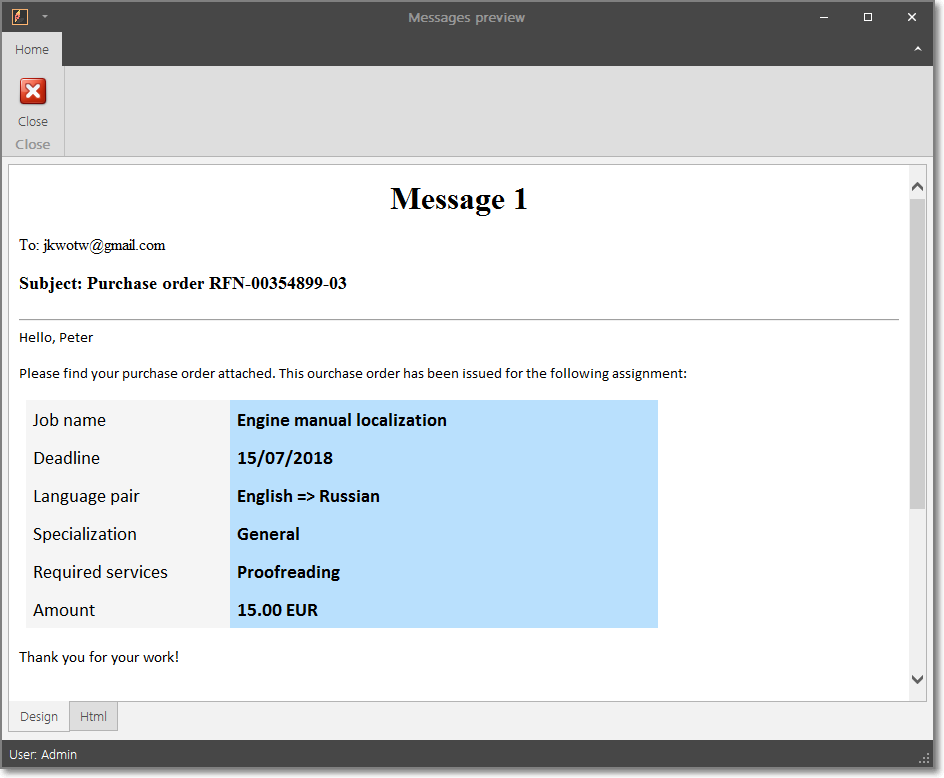
Task: Click the 'Required services' row label
Action: [101, 573]
